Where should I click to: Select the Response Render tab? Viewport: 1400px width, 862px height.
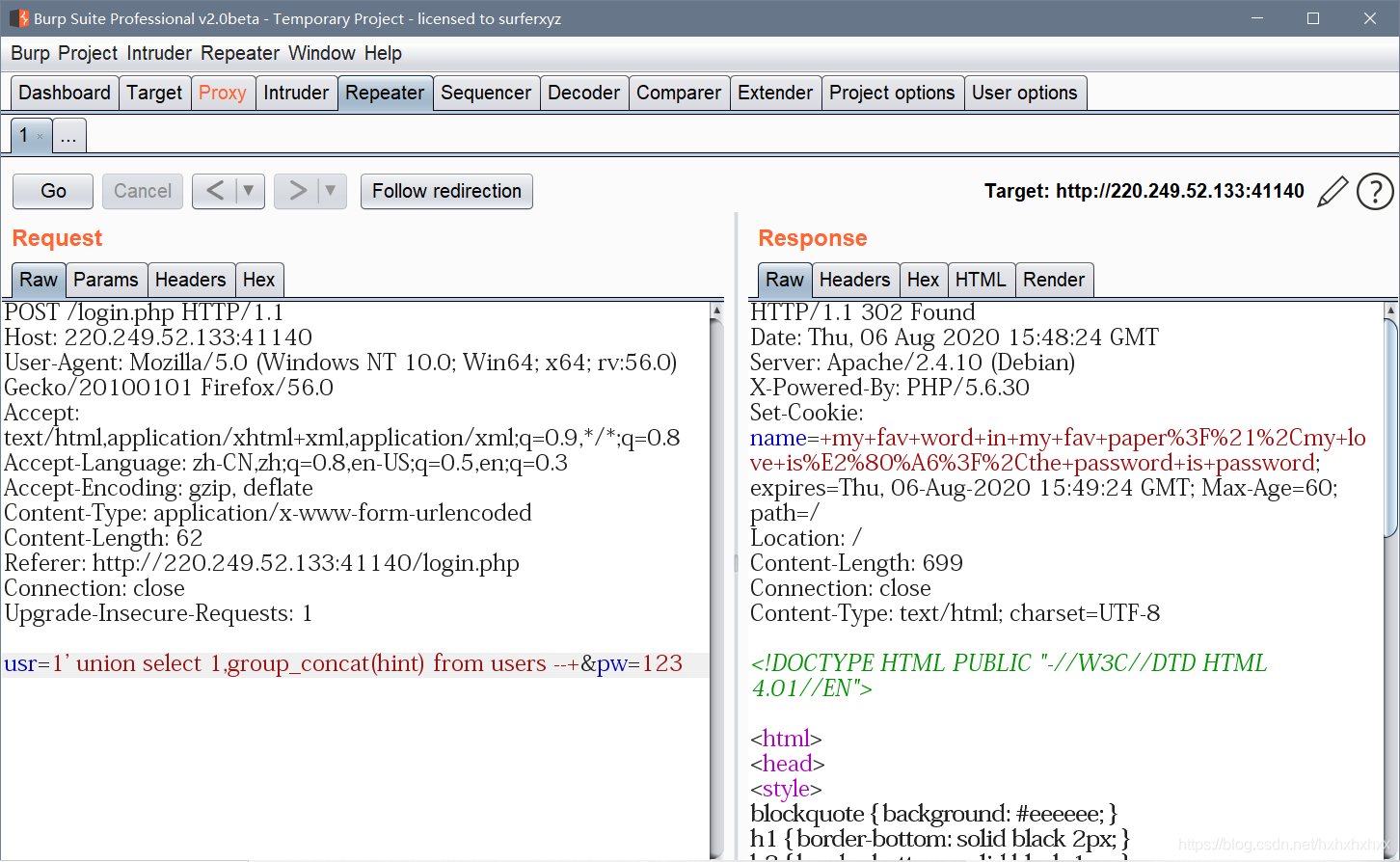coord(1054,280)
